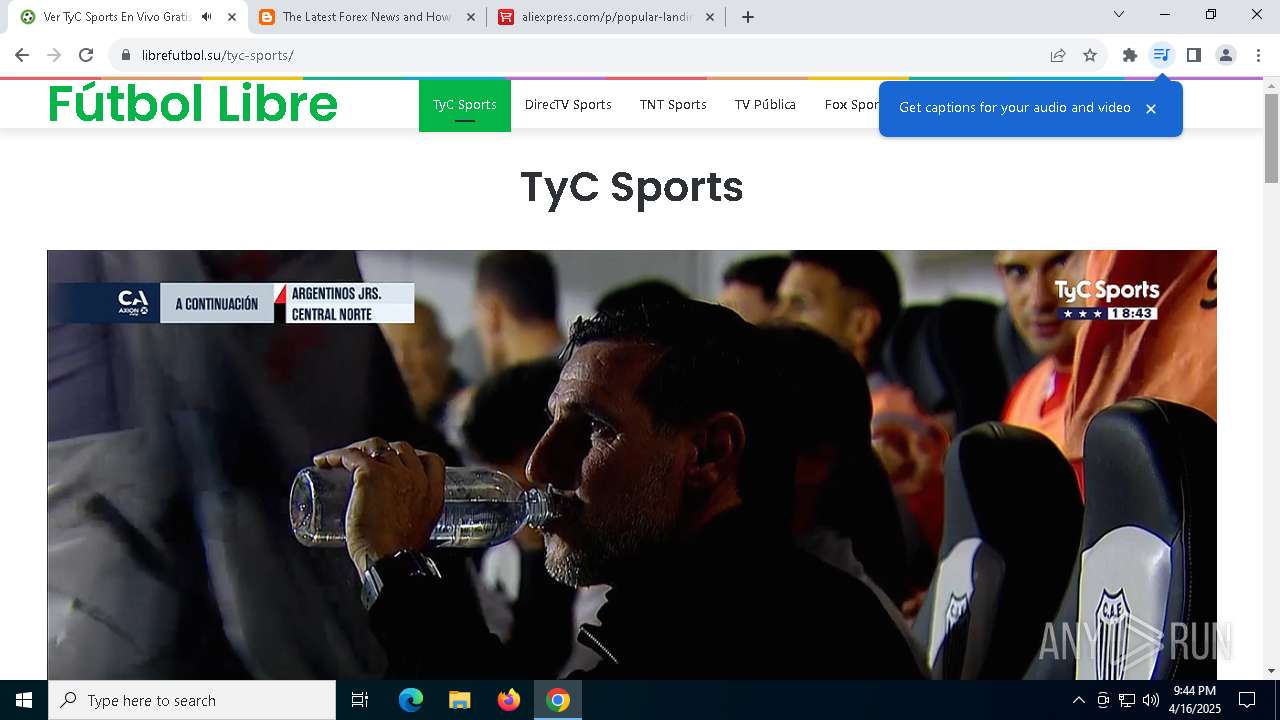Switch to the aliexpress.com tab

point(606,17)
